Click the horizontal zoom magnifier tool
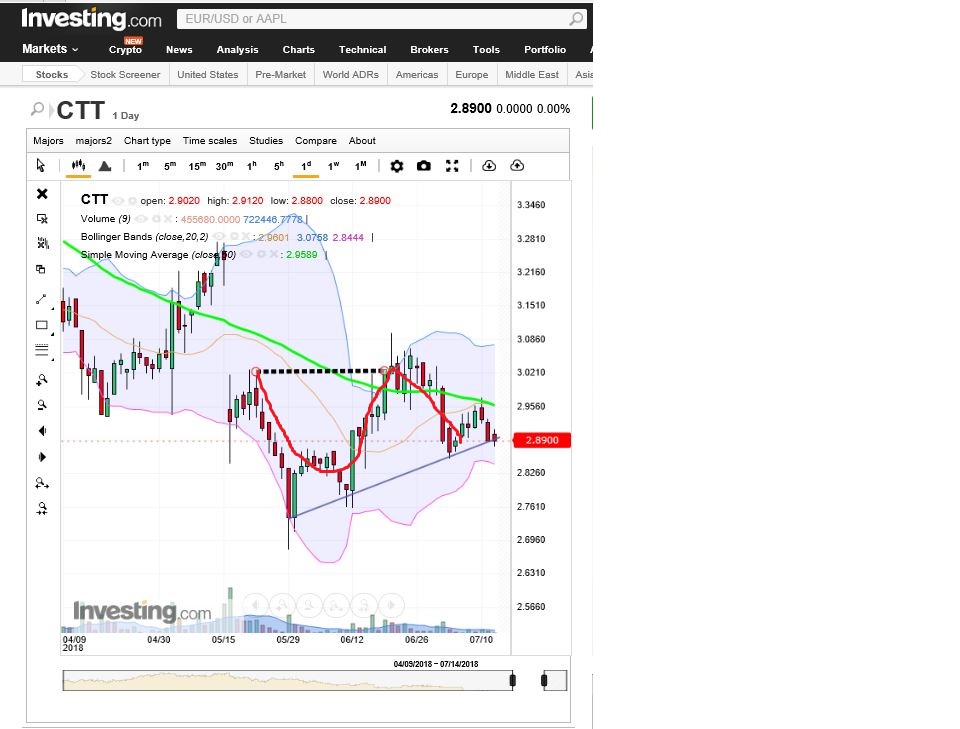 coord(42,483)
